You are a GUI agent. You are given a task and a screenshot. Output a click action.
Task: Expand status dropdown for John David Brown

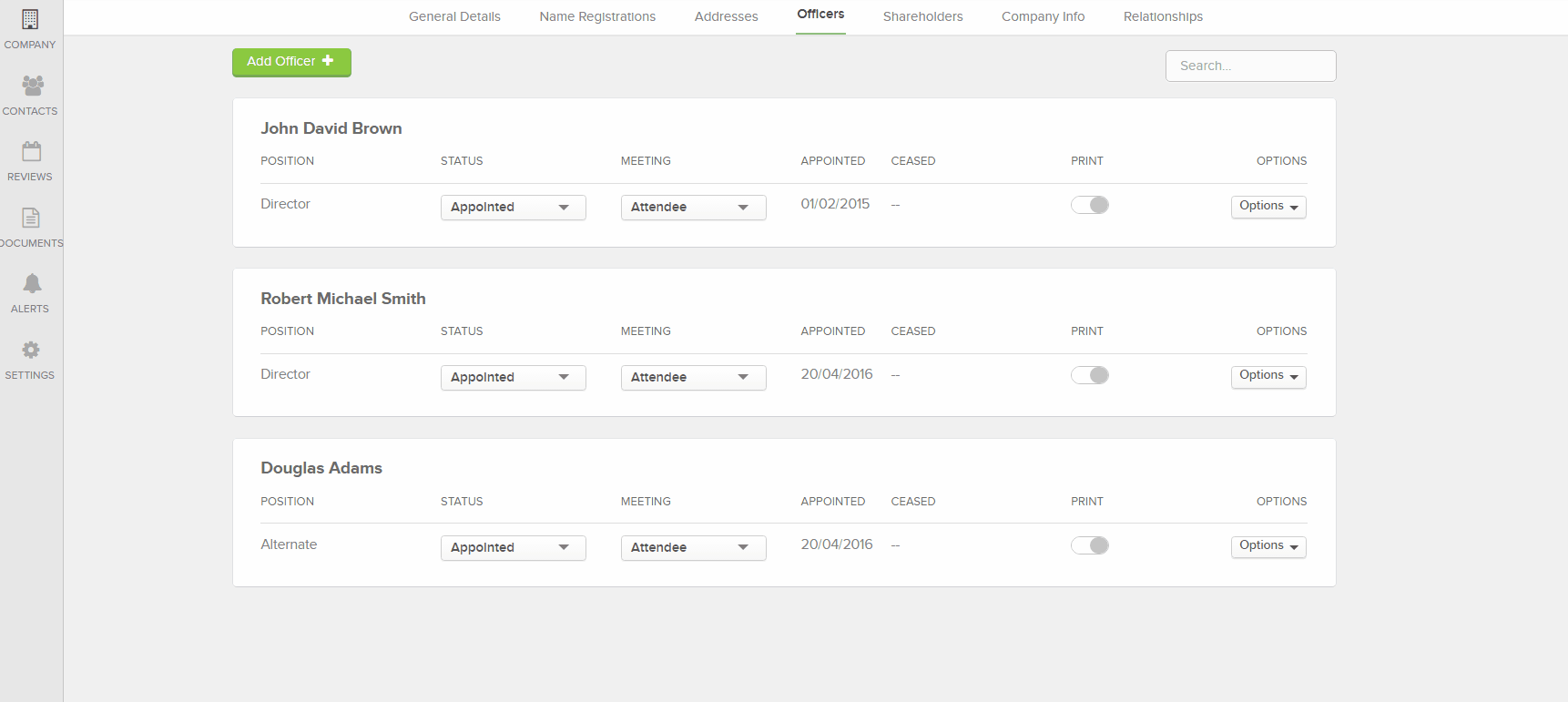coord(513,208)
